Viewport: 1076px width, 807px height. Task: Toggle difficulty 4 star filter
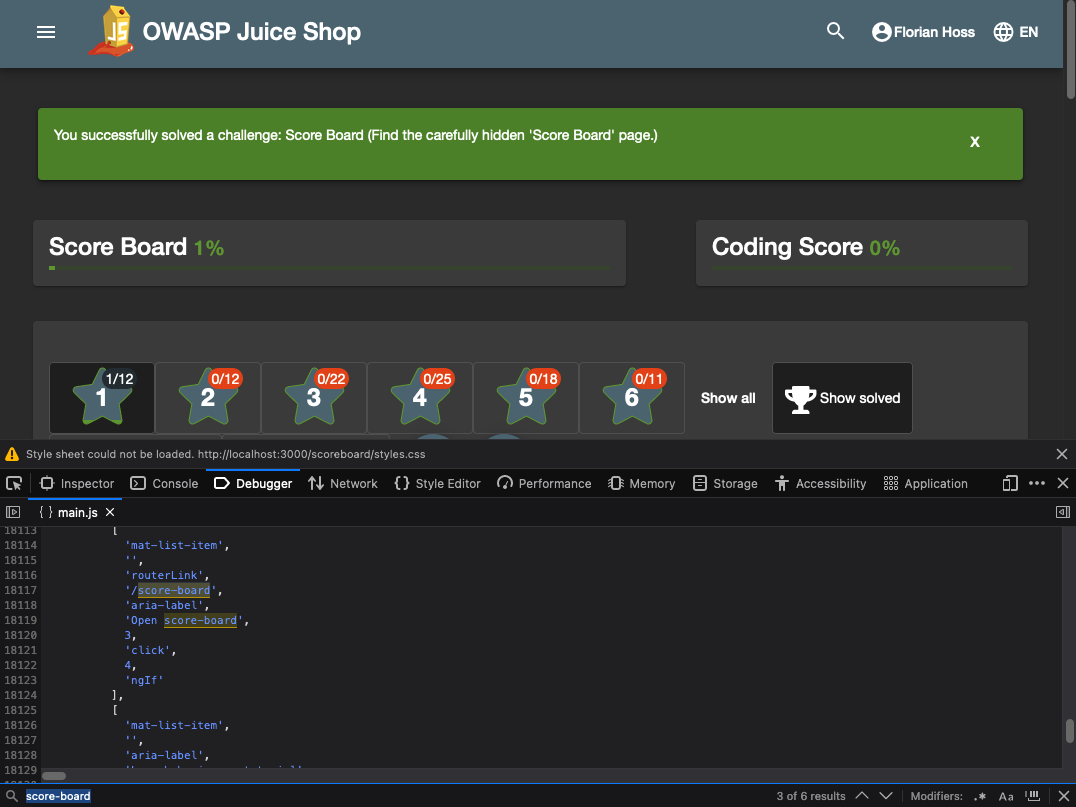coord(420,398)
